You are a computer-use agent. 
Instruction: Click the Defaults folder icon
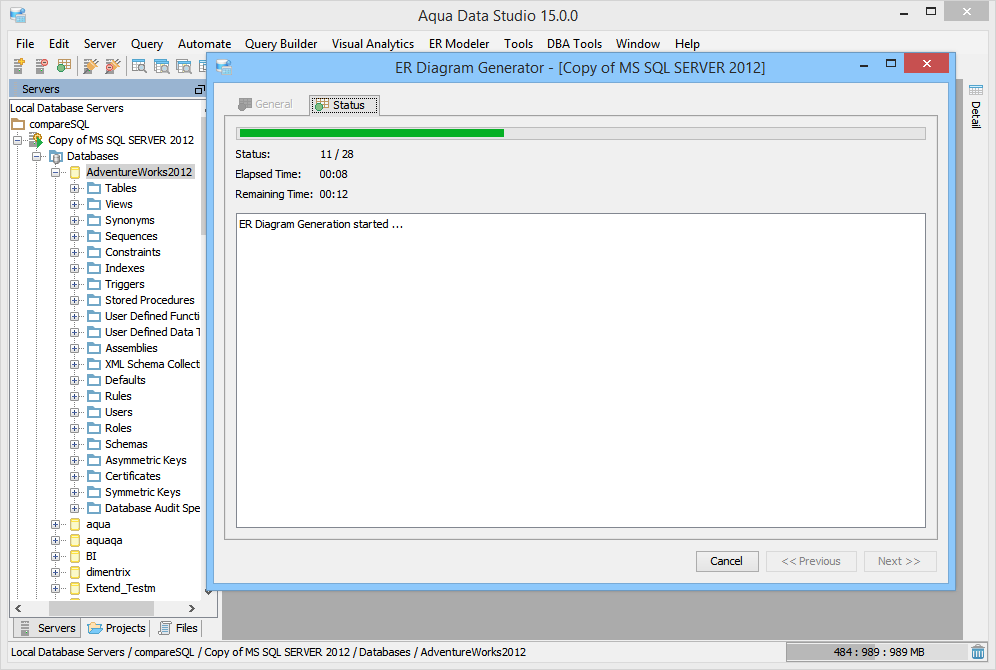[94, 380]
